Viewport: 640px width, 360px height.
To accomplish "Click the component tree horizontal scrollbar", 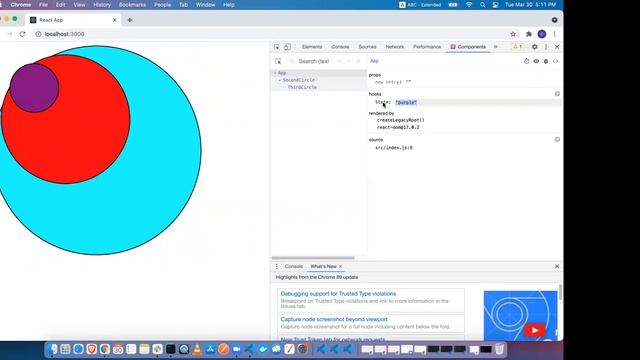I will [x=313, y=258].
